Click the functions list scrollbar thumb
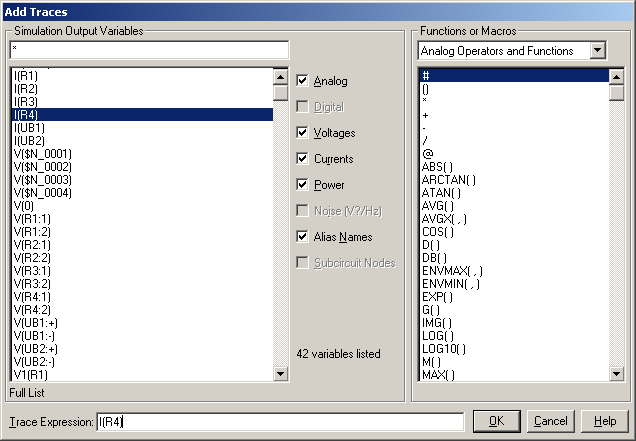The height and width of the screenshot is (441, 636). click(617, 92)
